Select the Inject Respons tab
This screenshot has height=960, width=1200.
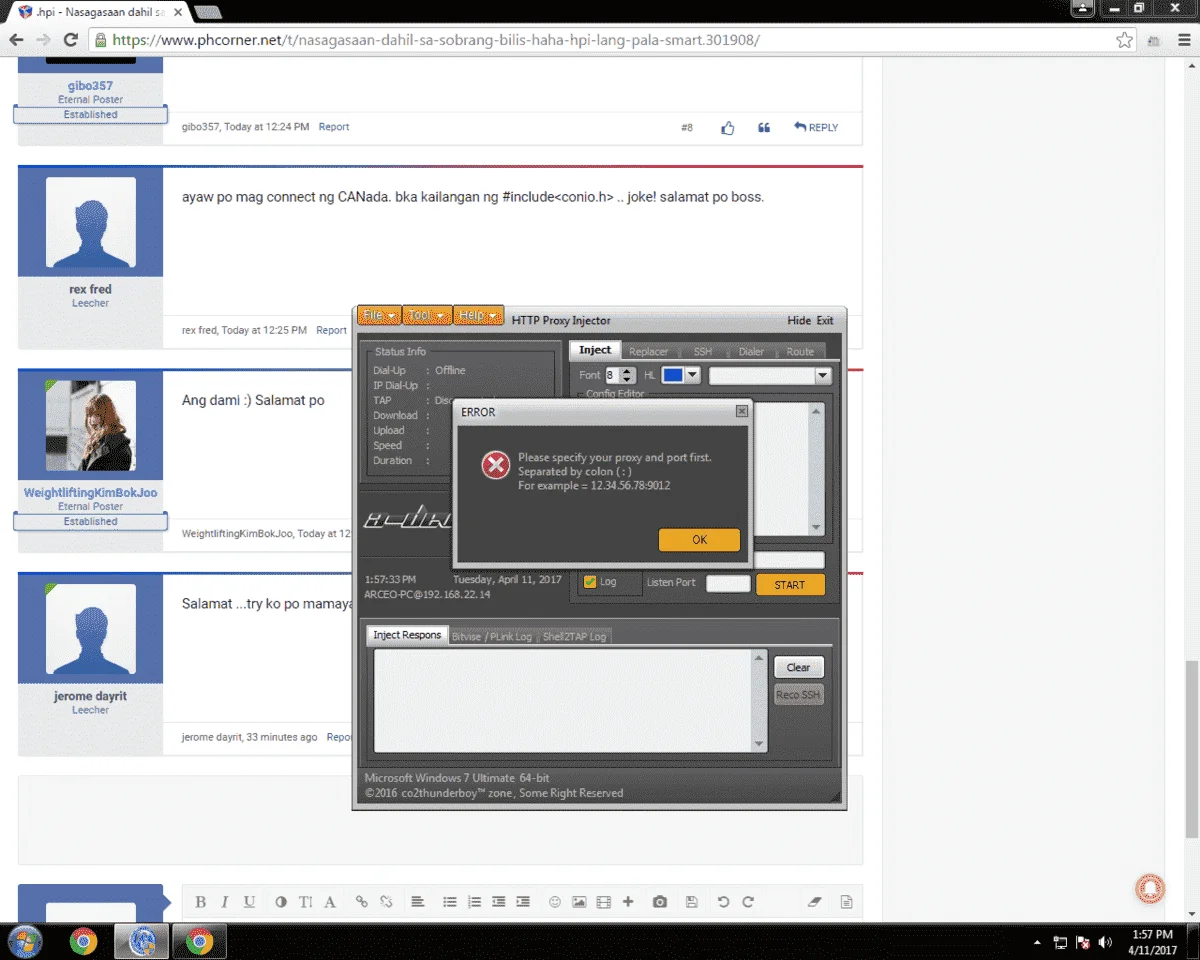(407, 635)
